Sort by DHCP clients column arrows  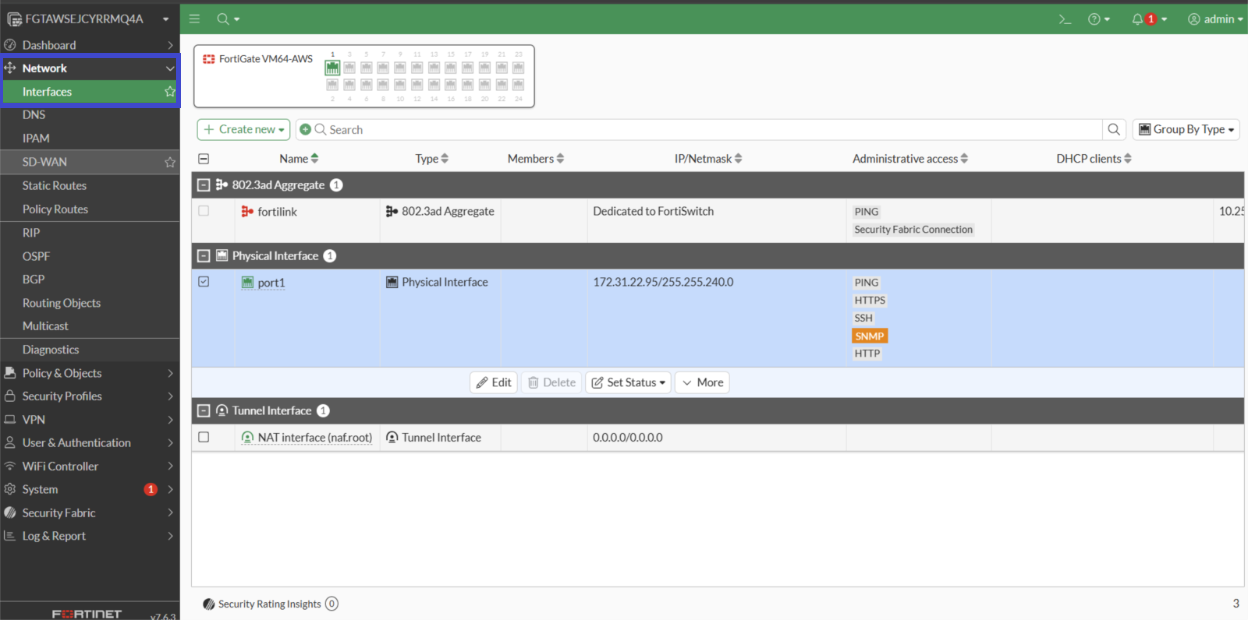click(1128, 159)
